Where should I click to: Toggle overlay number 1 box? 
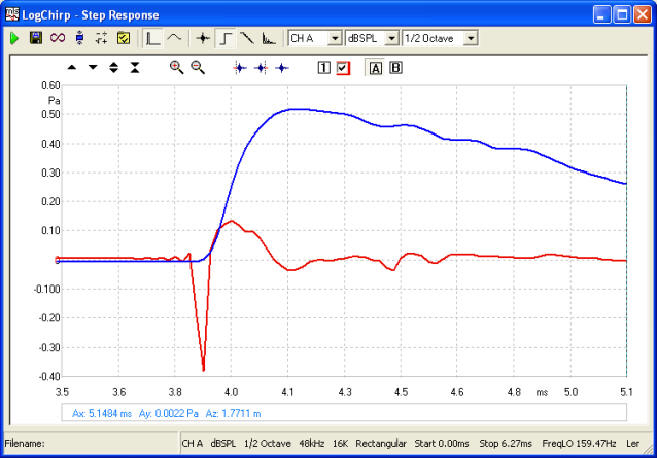324,68
